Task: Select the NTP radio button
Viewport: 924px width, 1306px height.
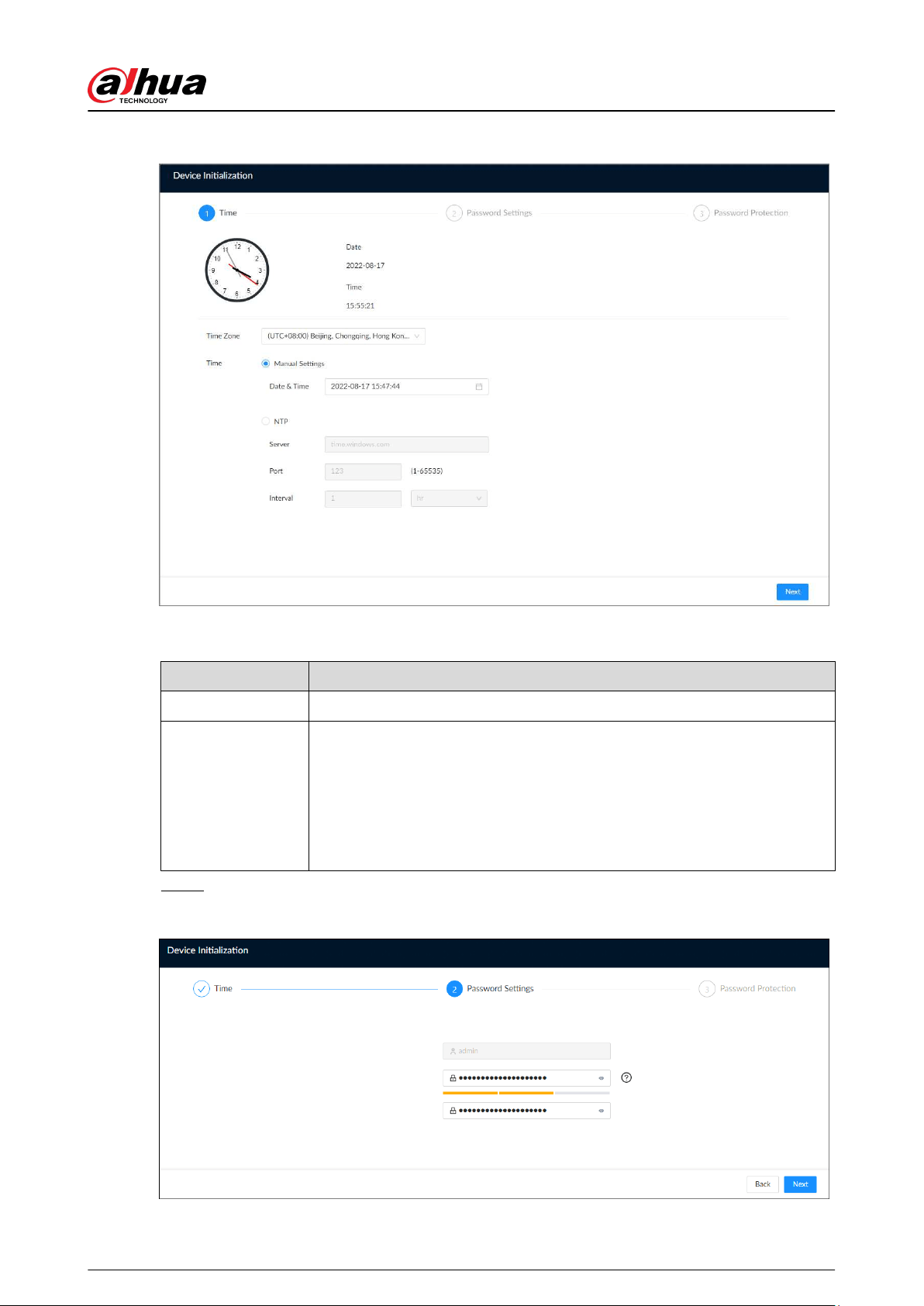Action: 266,422
